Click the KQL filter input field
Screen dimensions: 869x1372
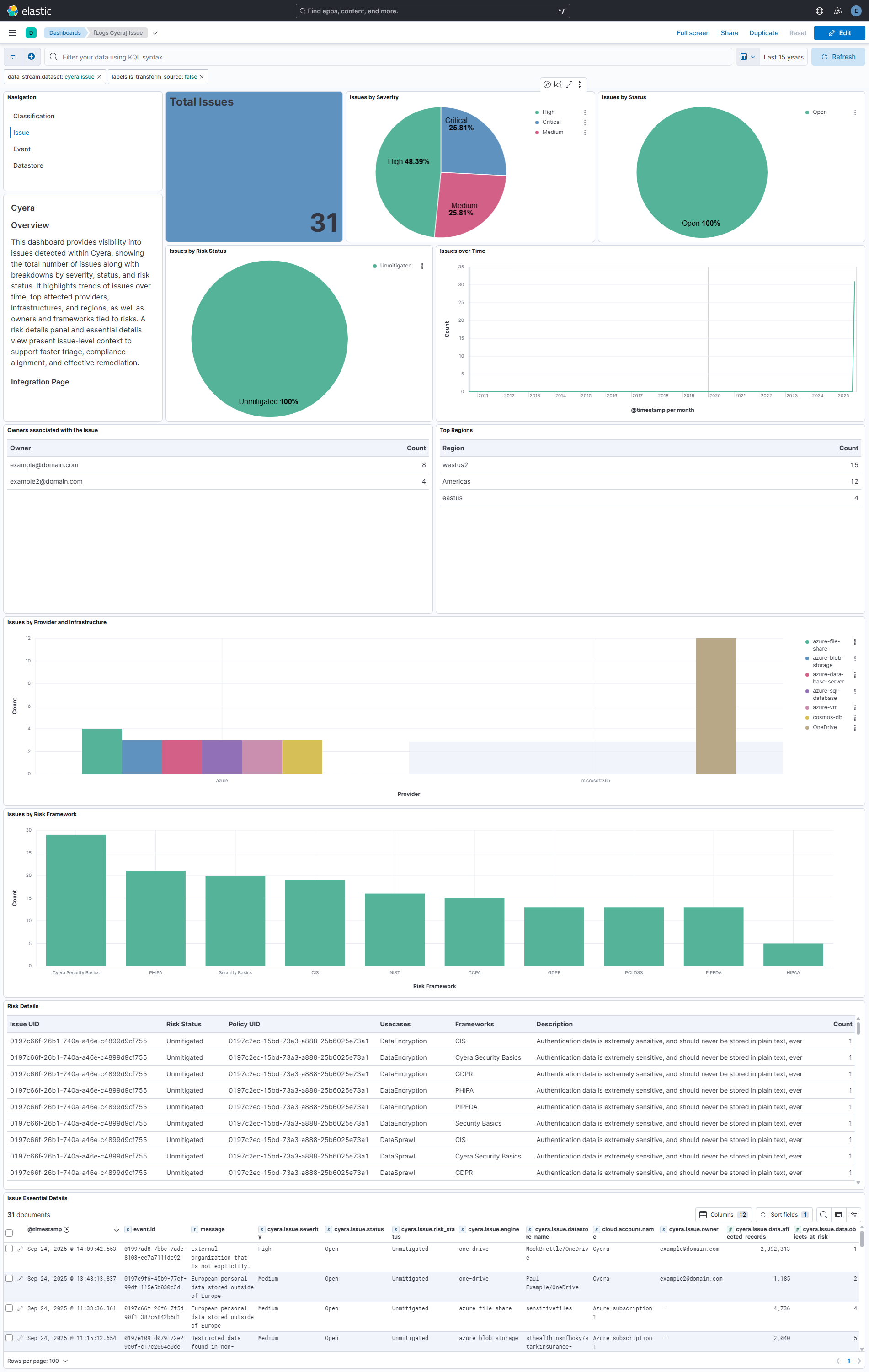pyautogui.click(x=228, y=56)
